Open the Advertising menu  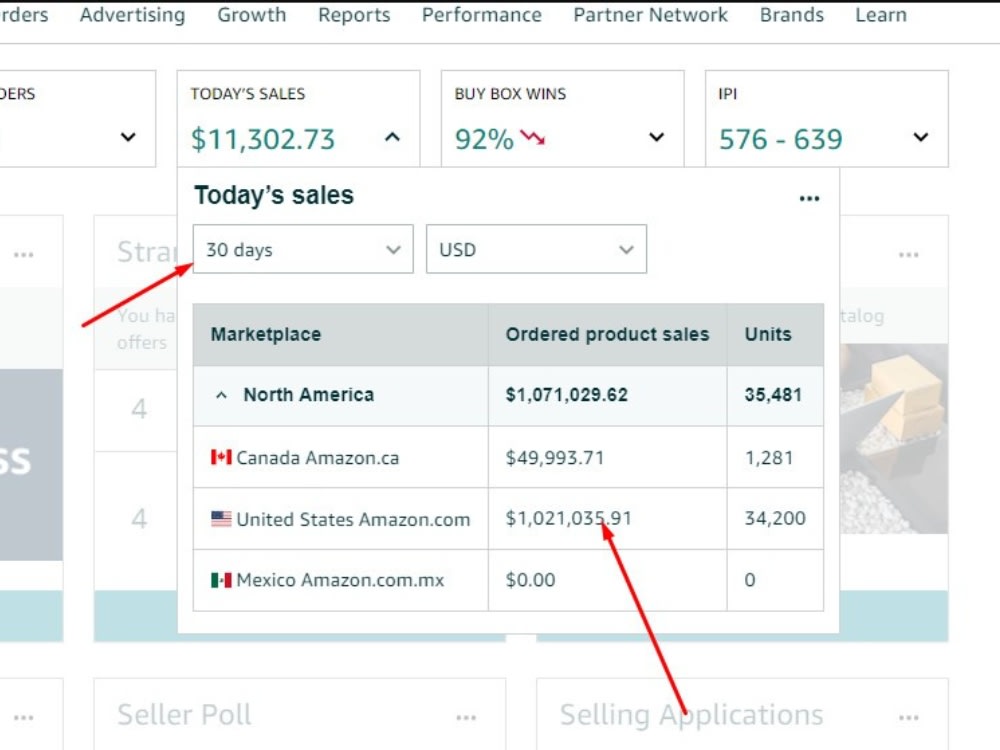point(132,15)
